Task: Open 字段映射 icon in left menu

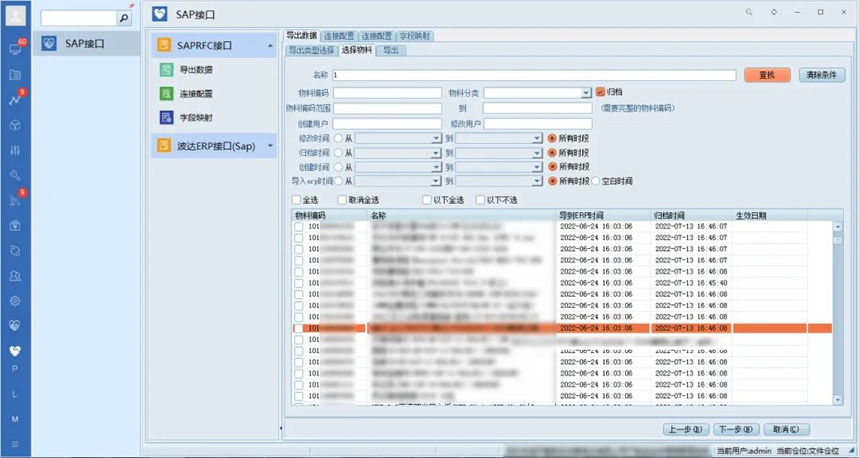Action: (x=166, y=117)
